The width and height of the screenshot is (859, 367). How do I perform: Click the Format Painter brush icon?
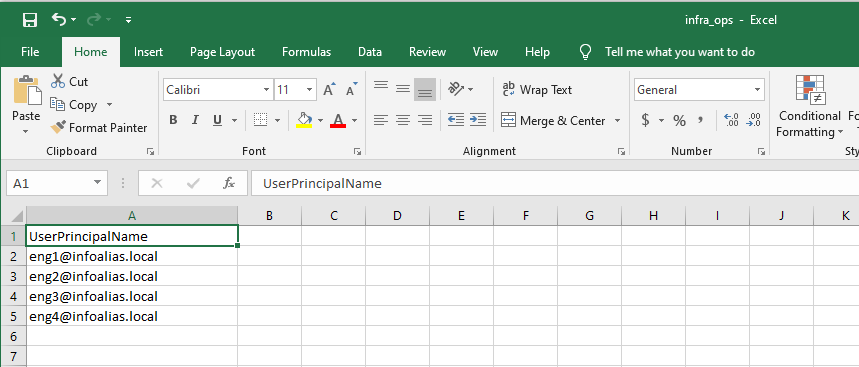click(58, 128)
